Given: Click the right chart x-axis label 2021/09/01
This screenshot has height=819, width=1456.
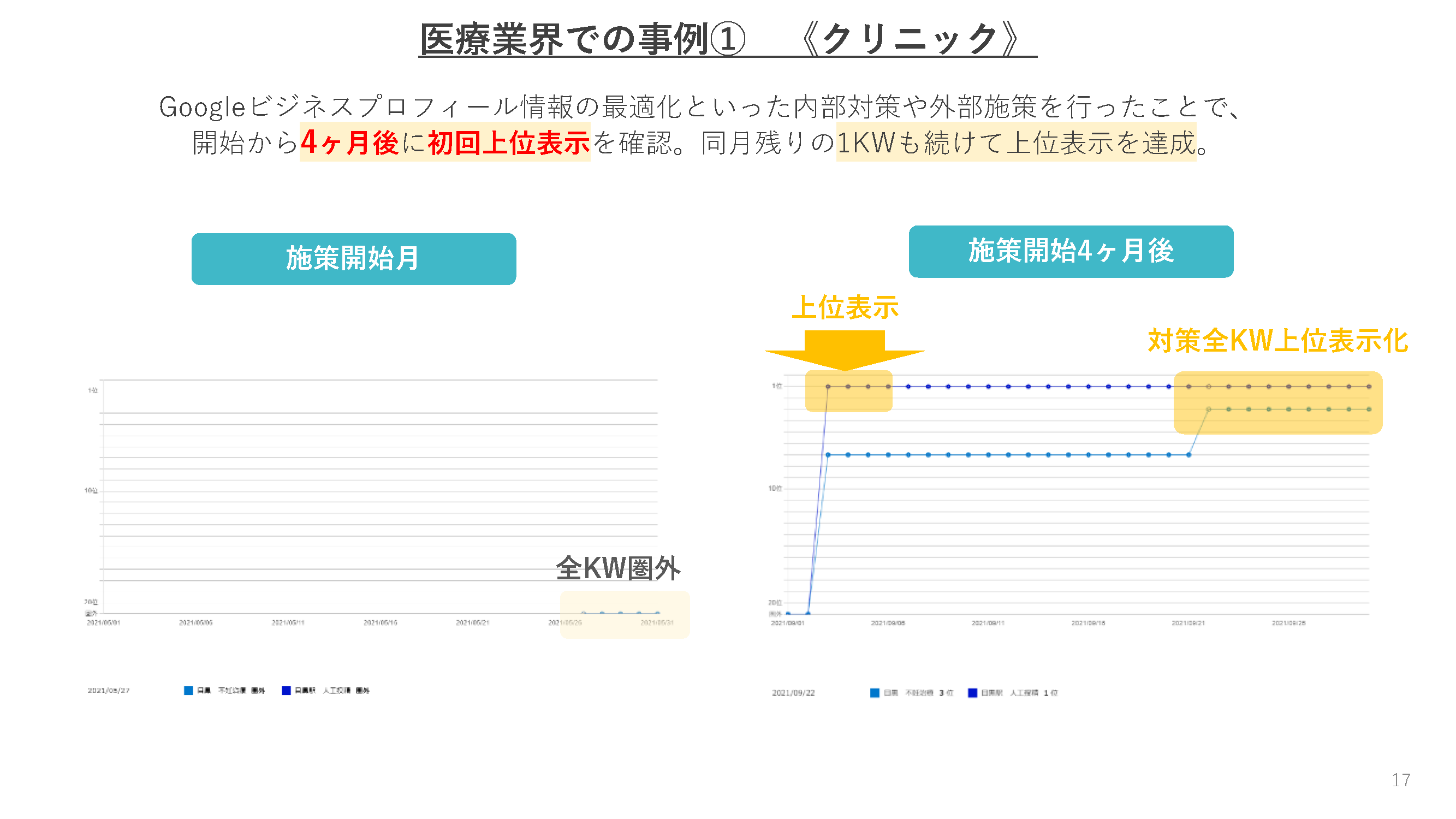Looking at the screenshot, I should [787, 623].
